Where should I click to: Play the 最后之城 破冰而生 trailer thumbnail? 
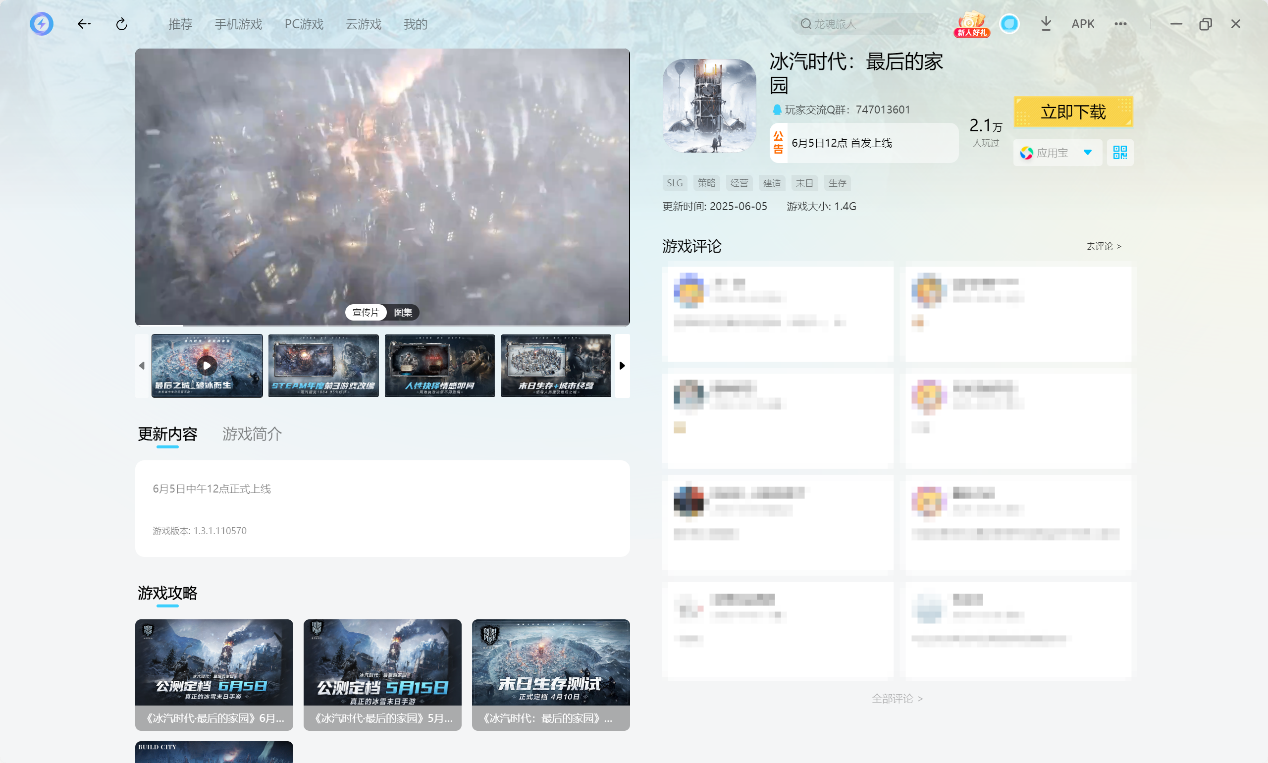[x=207, y=366]
